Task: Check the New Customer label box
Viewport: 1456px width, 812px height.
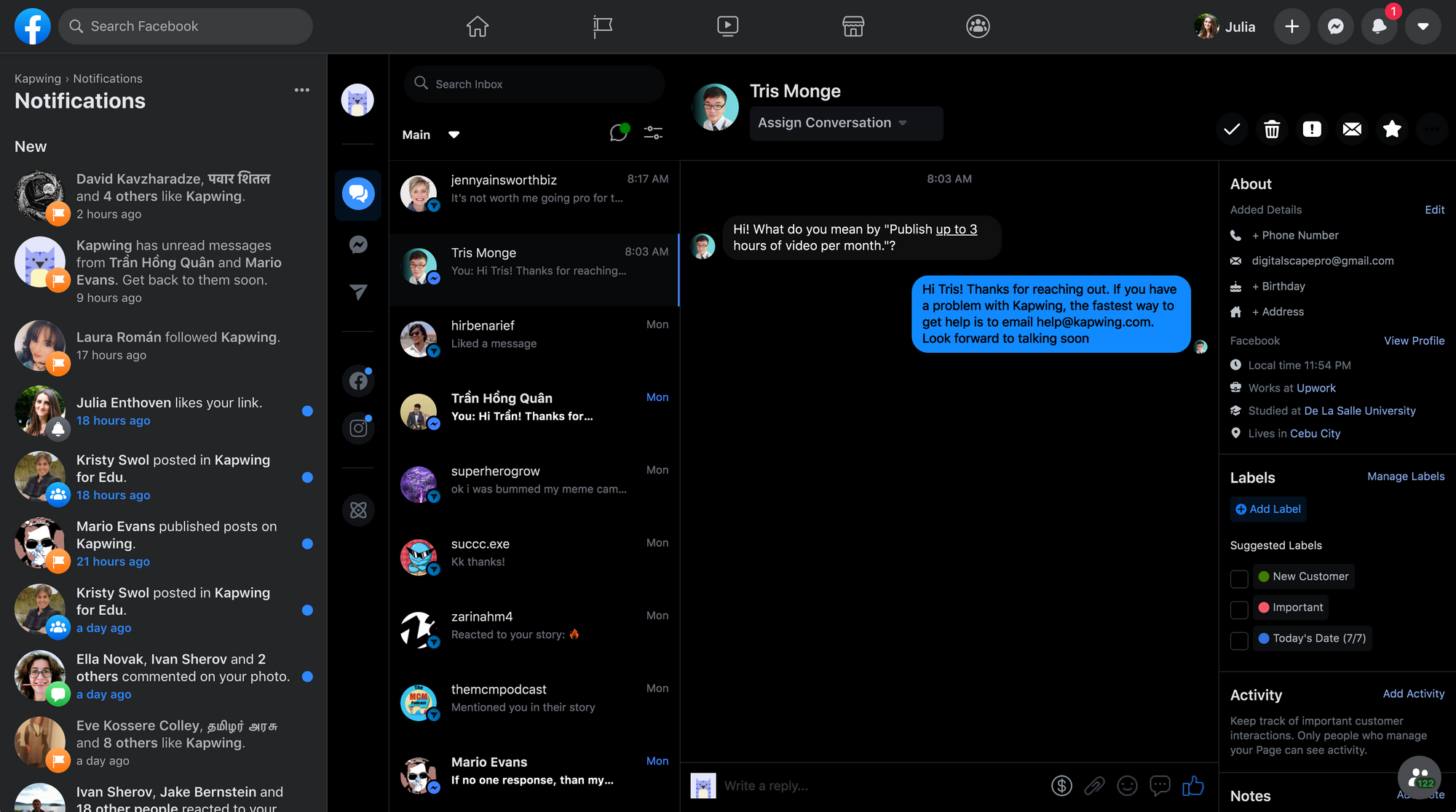Action: pos(1239,578)
